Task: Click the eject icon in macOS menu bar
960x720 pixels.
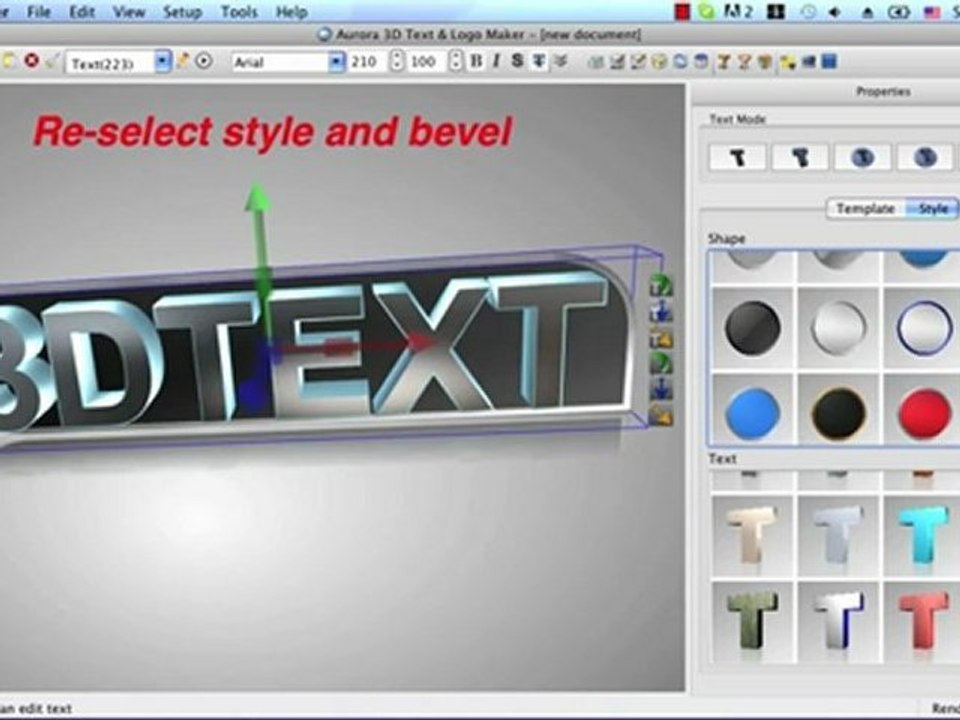Action: click(x=867, y=12)
